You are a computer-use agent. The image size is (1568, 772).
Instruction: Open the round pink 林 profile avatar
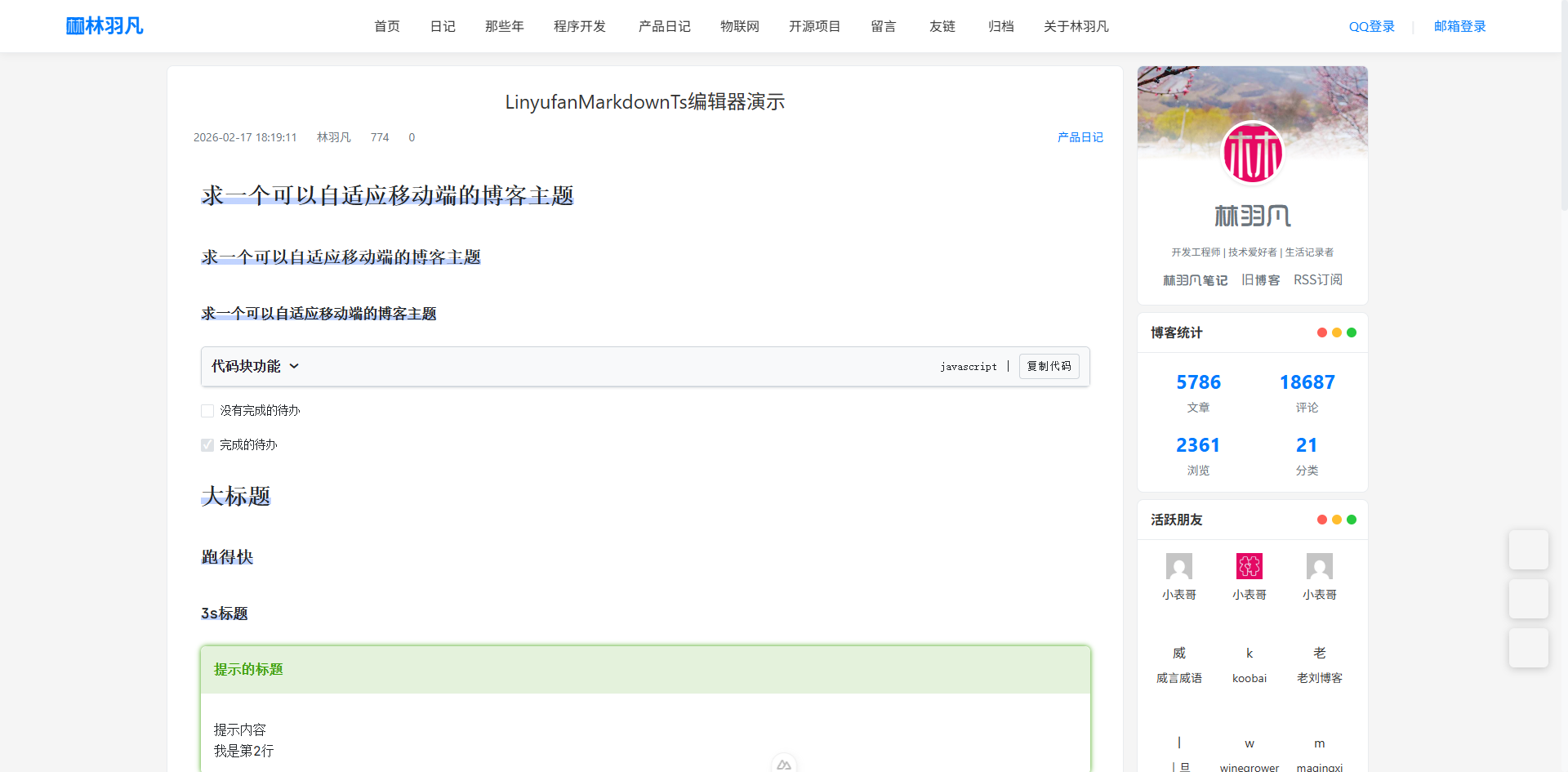tap(1252, 154)
